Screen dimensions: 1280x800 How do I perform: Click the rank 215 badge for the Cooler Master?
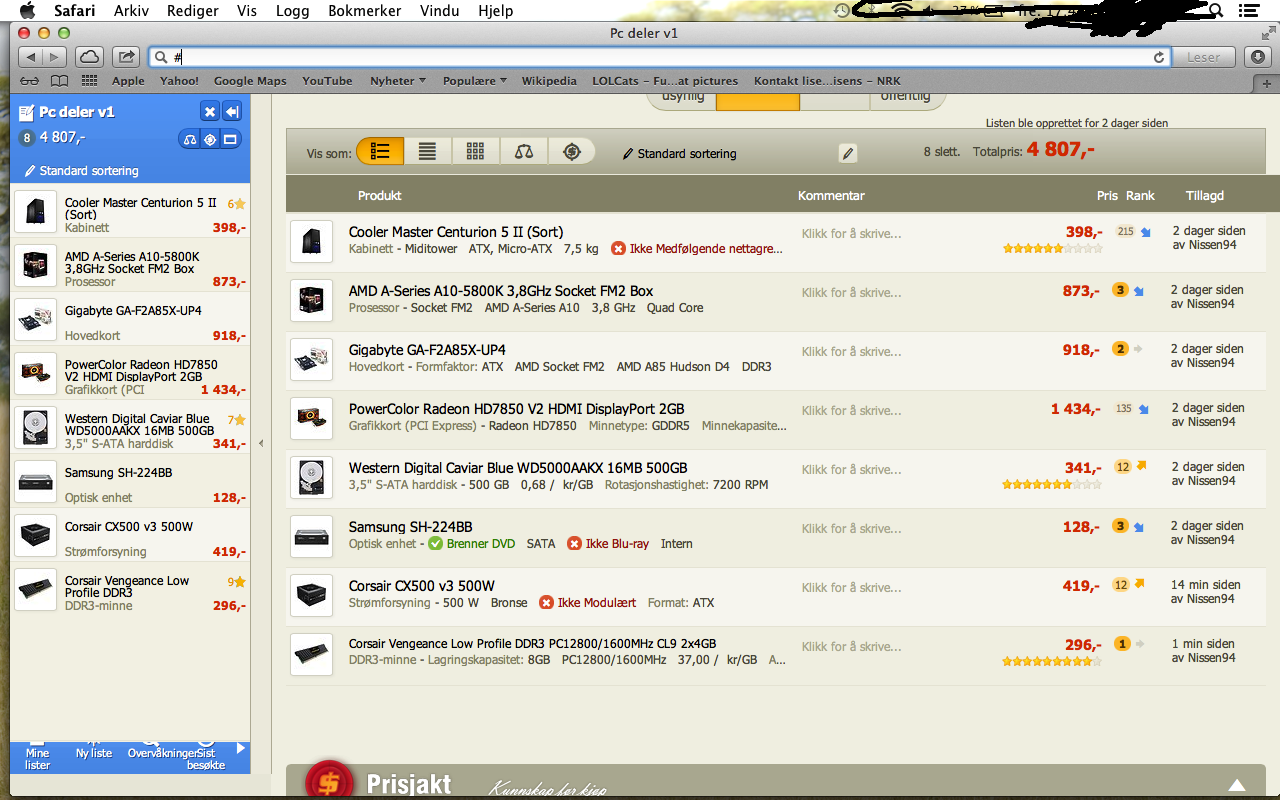pyautogui.click(x=1125, y=232)
